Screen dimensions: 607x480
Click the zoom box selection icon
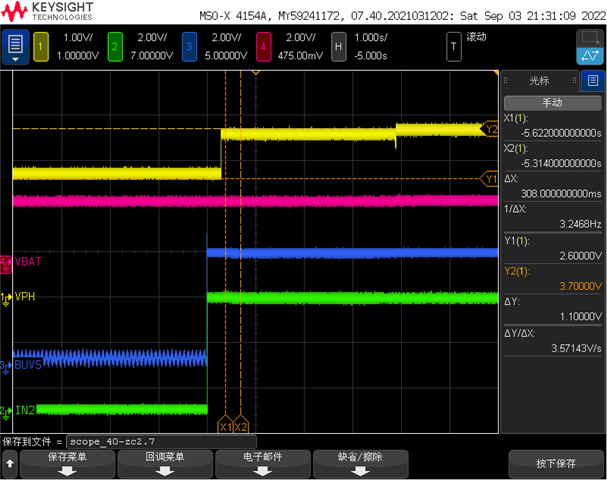point(590,38)
